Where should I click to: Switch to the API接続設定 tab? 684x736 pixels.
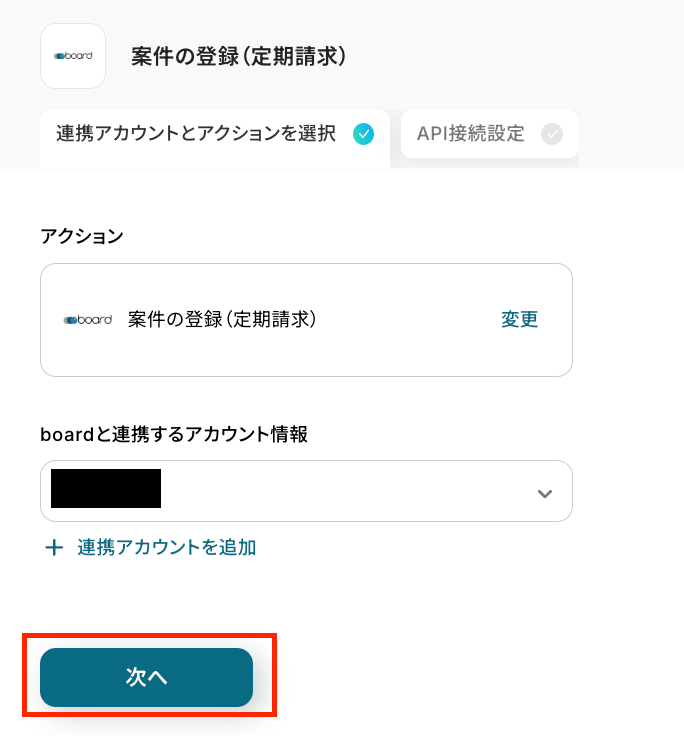tap(472, 134)
